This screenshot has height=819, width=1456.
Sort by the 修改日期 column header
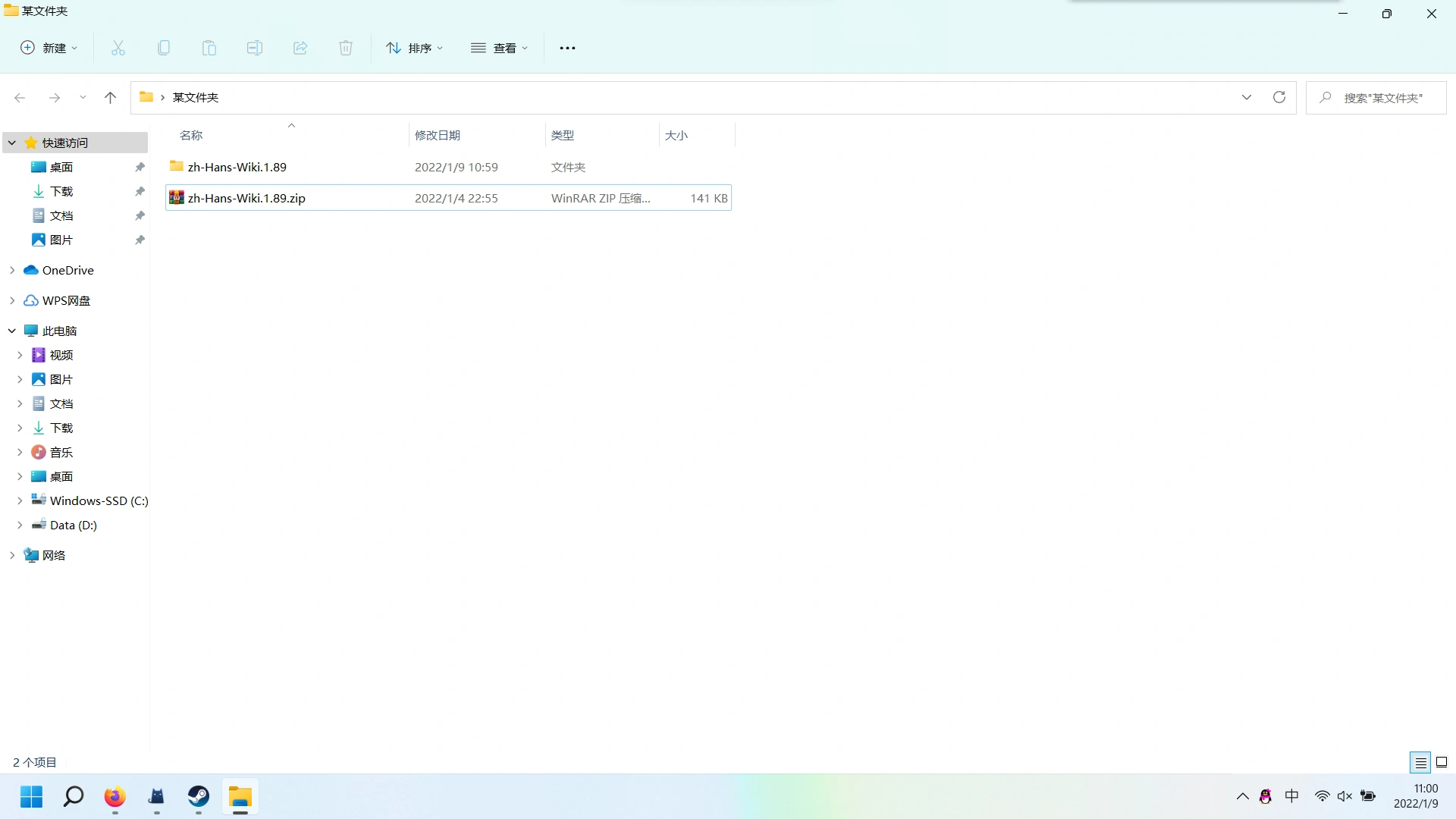[x=438, y=135]
